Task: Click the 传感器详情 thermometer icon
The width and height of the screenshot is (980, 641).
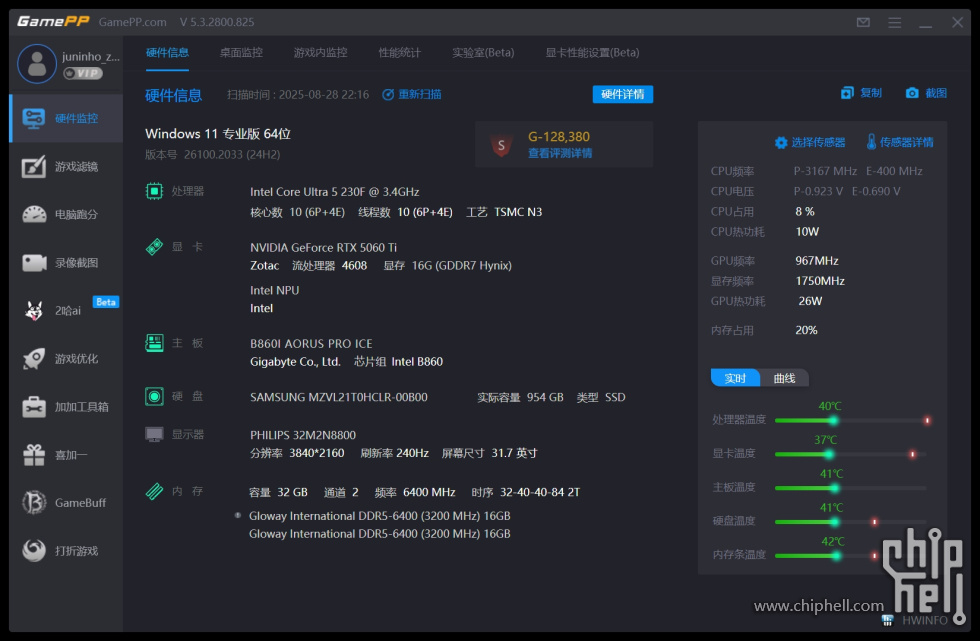Action: pyautogui.click(x=871, y=142)
